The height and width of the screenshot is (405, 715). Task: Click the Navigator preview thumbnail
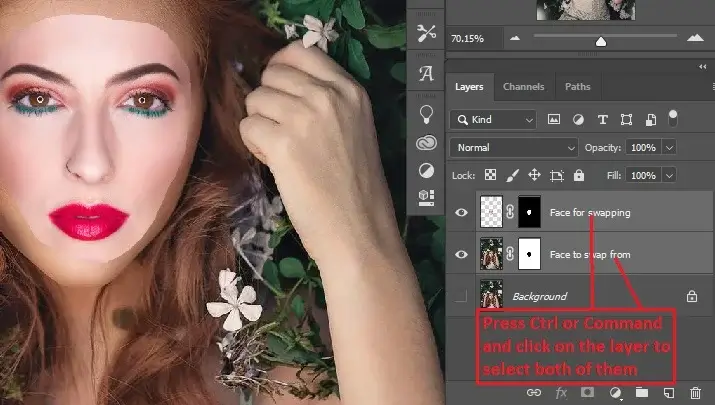pyautogui.click(x=586, y=10)
